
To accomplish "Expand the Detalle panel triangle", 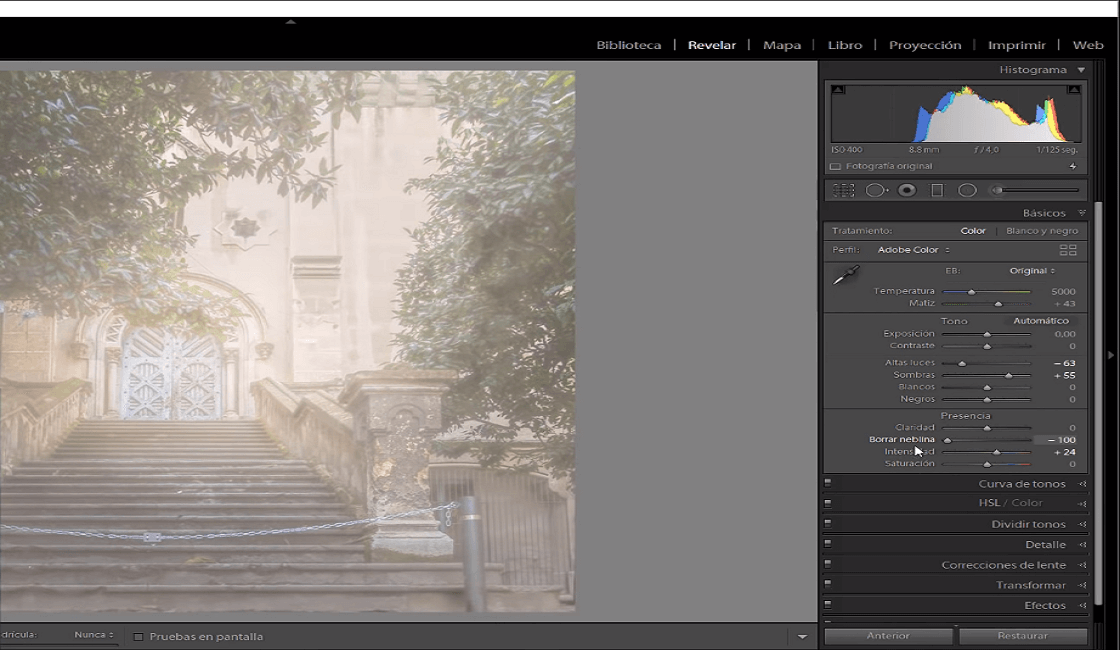I will point(1082,545).
